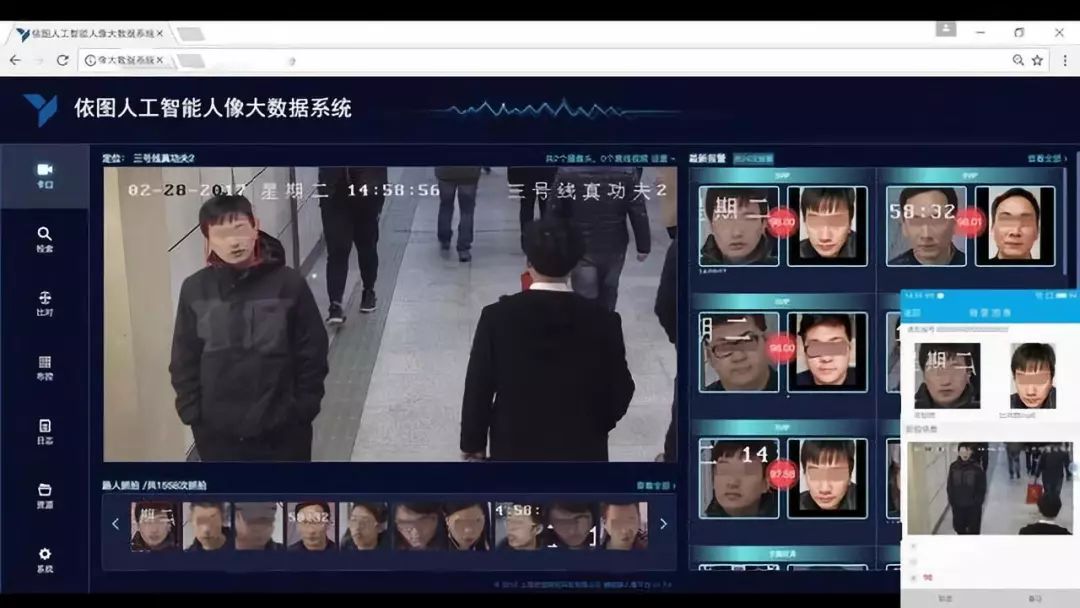This screenshot has width=1080, height=608.
Task: Bookmark the page with the star icon
Action: 1037,61
